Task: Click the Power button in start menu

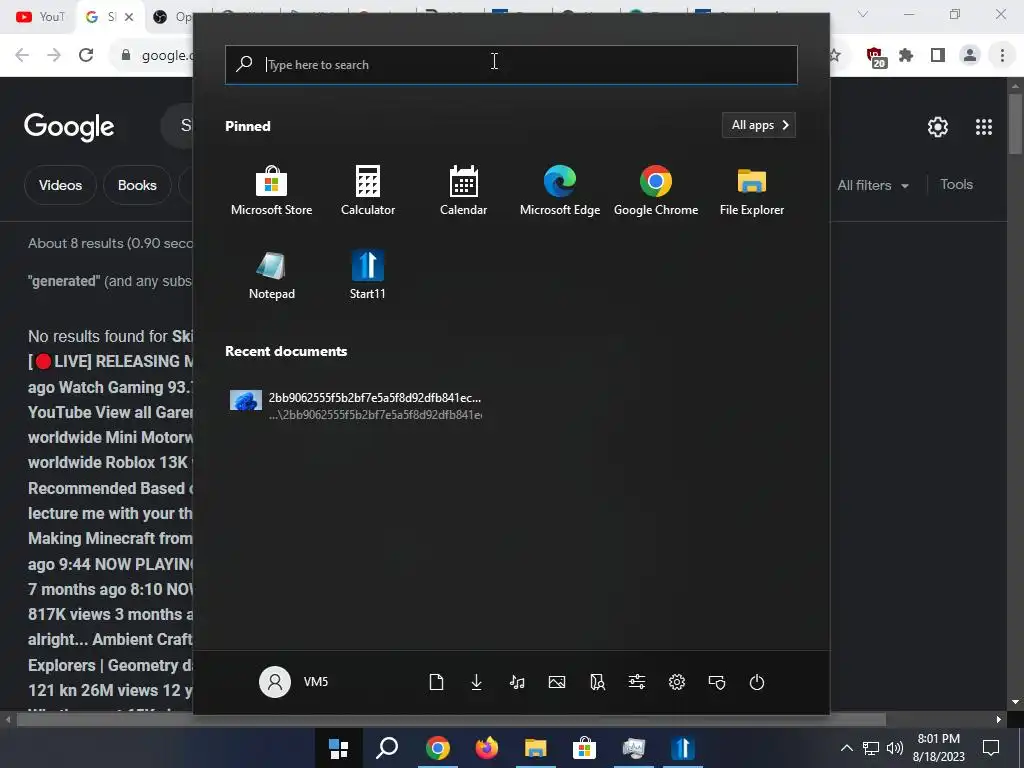Action: pos(757,682)
